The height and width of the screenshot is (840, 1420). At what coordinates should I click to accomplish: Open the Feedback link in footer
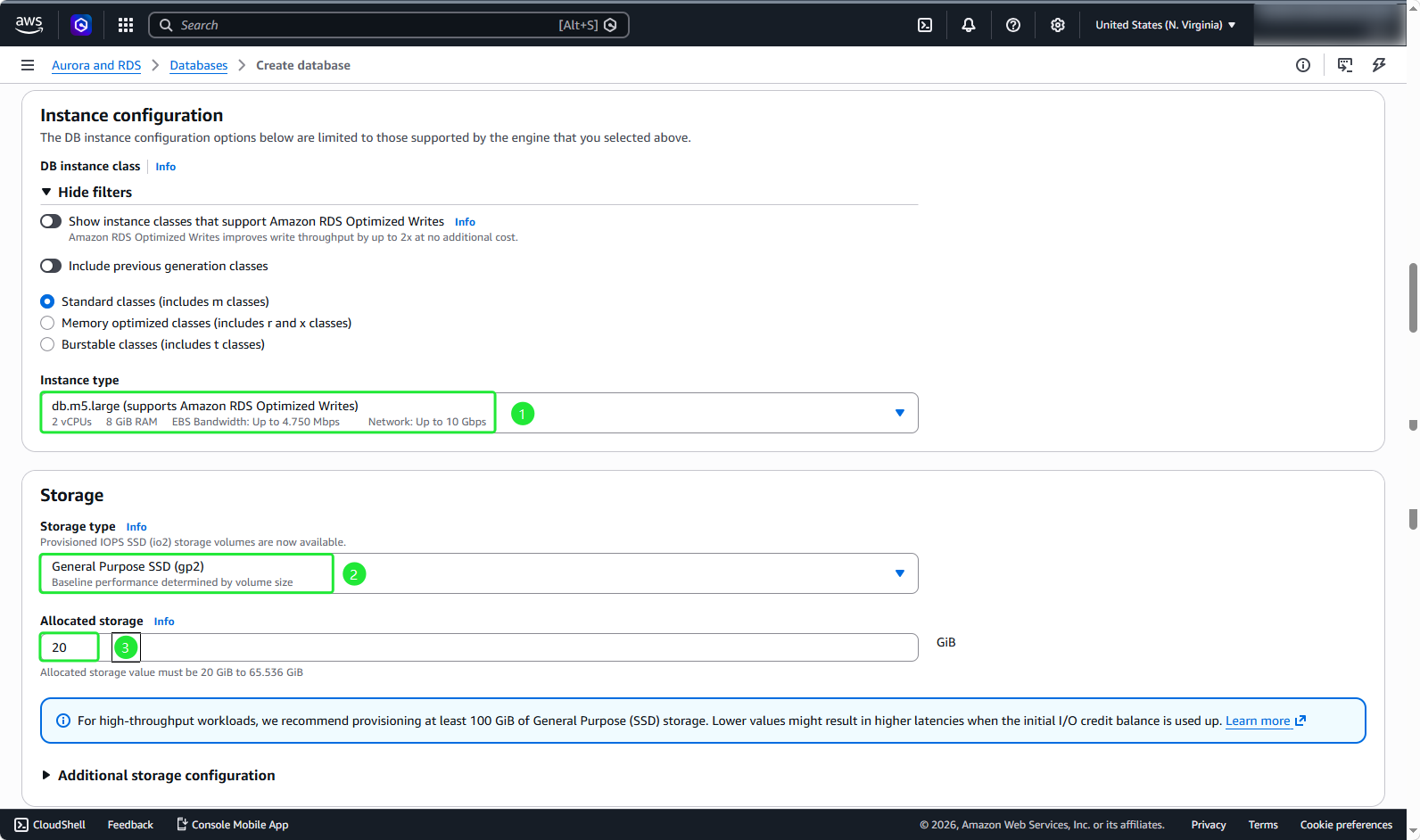130,825
